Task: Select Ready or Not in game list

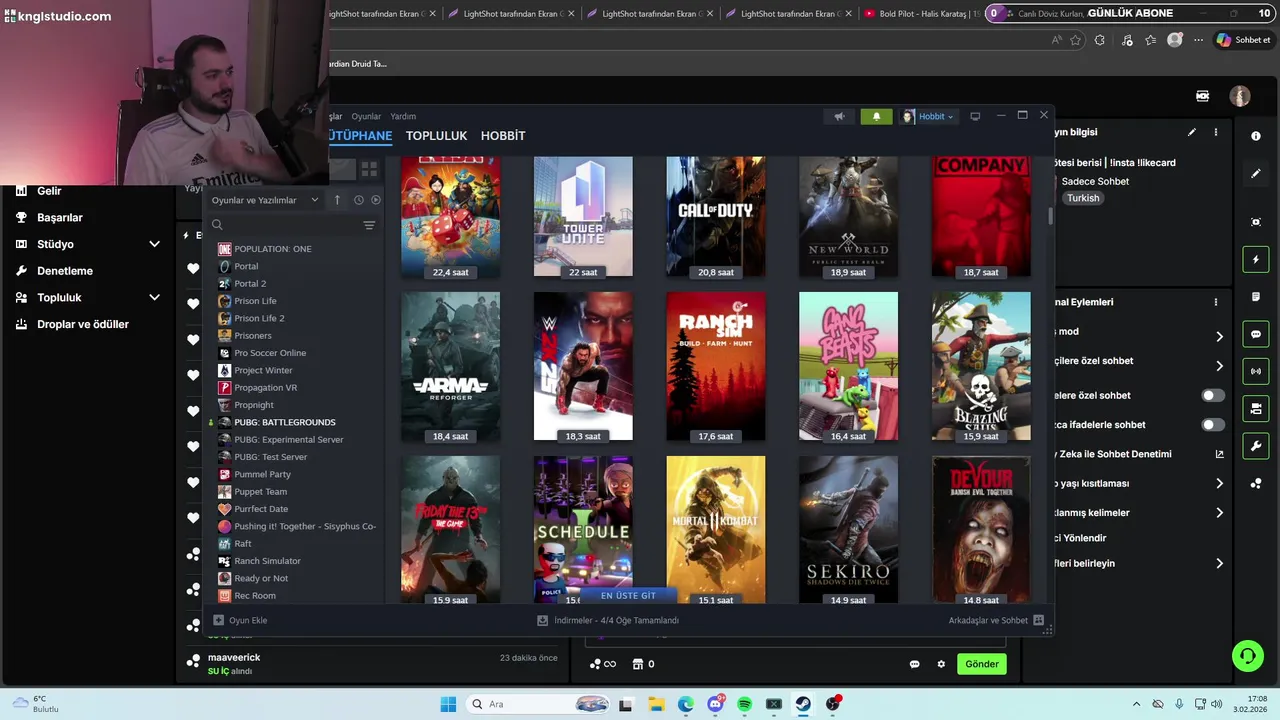Action: (x=260, y=578)
